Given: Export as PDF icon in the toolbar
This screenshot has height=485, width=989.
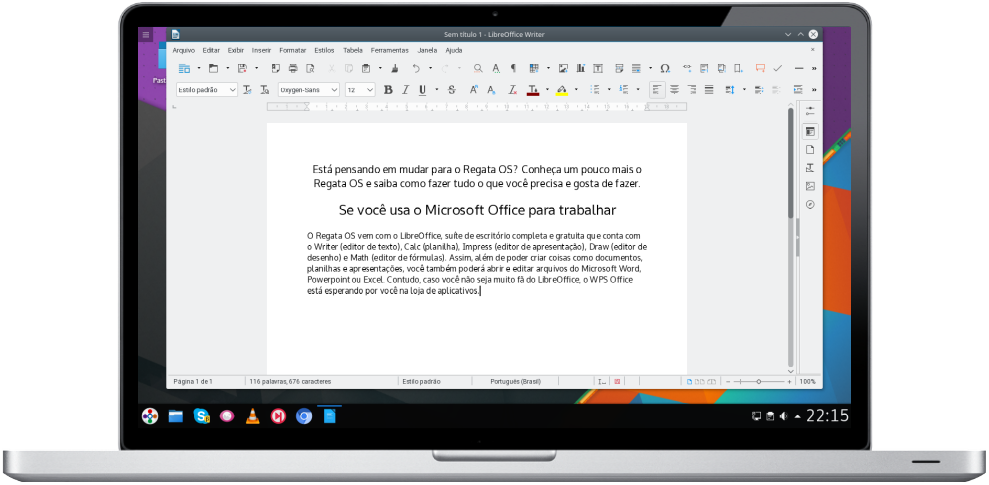Looking at the screenshot, I should click(x=276, y=68).
